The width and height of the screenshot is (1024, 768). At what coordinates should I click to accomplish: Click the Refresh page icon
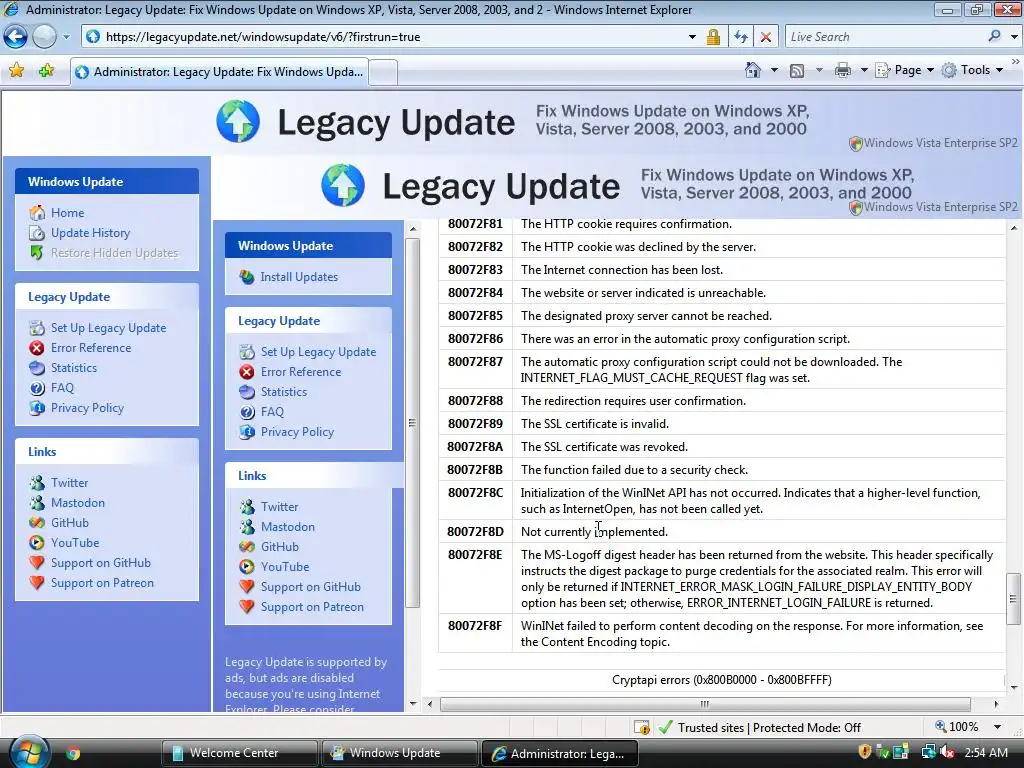[x=741, y=37]
